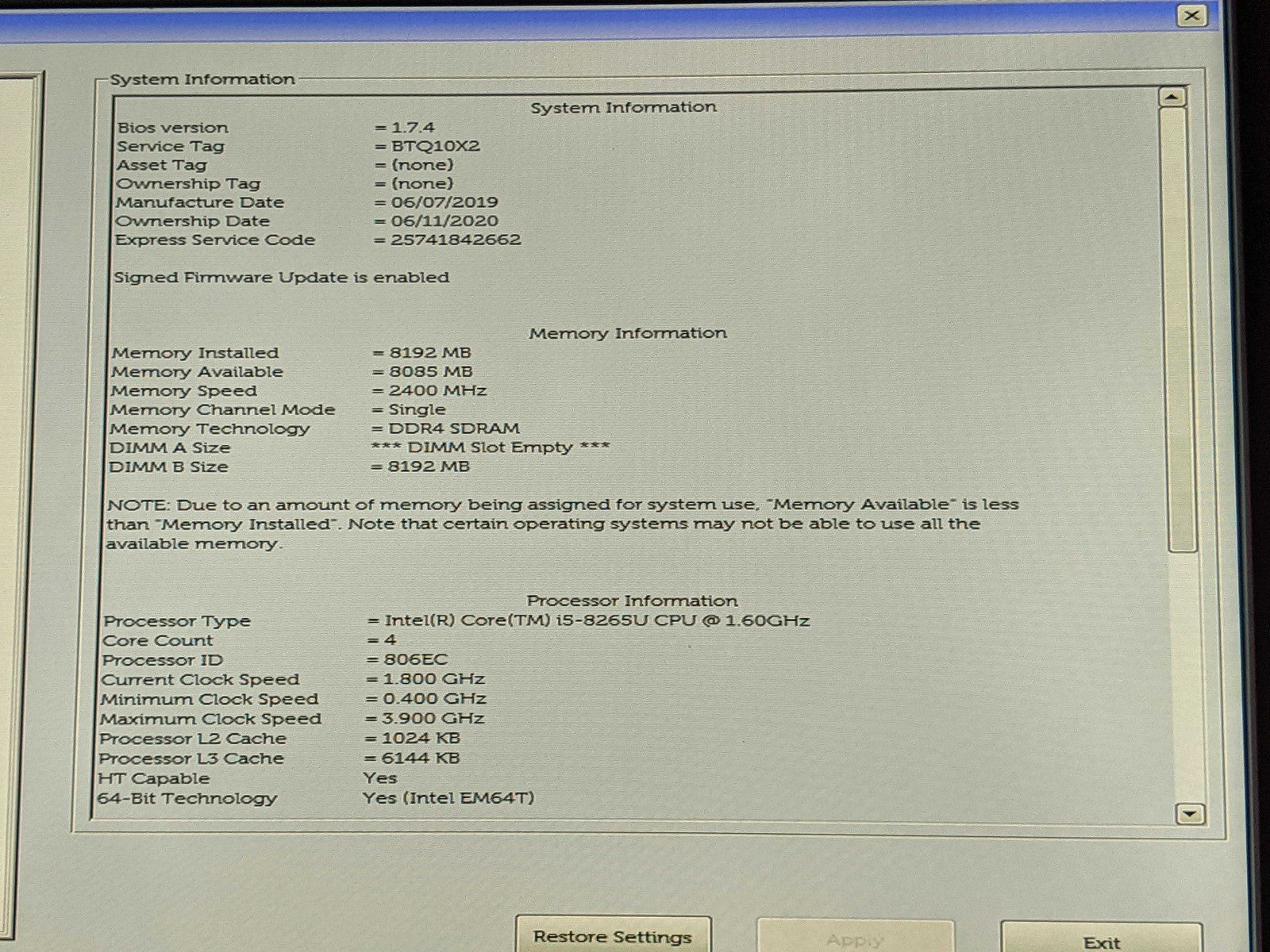The width and height of the screenshot is (1270, 952).
Task: Select Express Service Code 25741842662
Action: (456, 240)
